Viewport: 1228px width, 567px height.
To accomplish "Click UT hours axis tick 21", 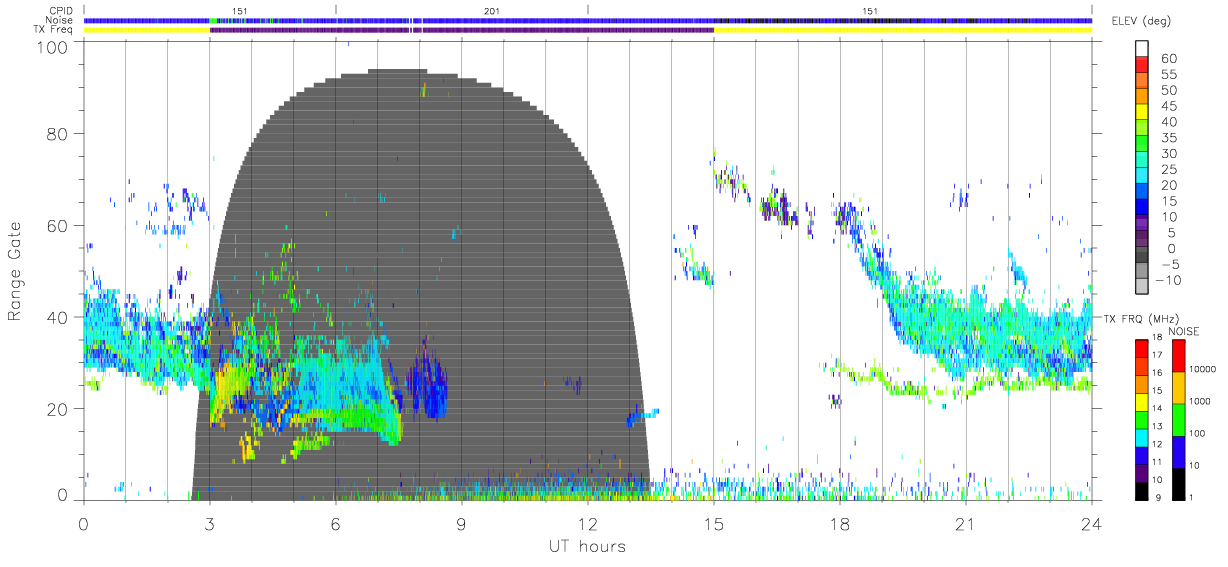I will pyautogui.click(x=966, y=523).
